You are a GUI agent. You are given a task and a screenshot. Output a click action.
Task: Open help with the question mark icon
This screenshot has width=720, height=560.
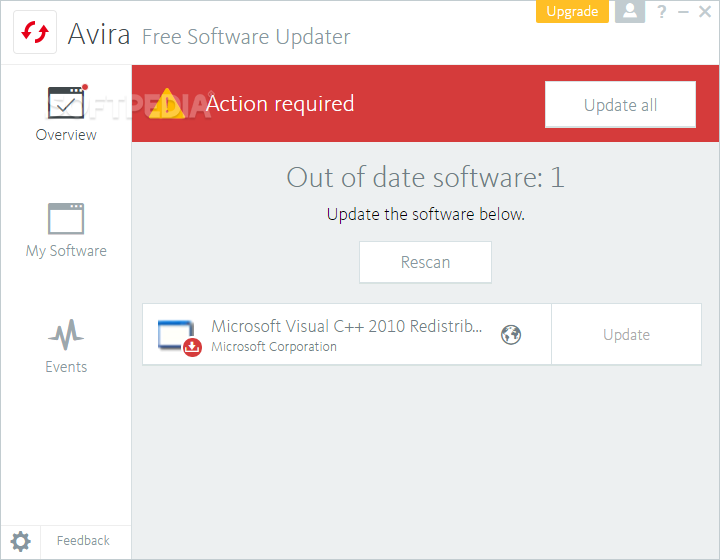click(x=661, y=11)
